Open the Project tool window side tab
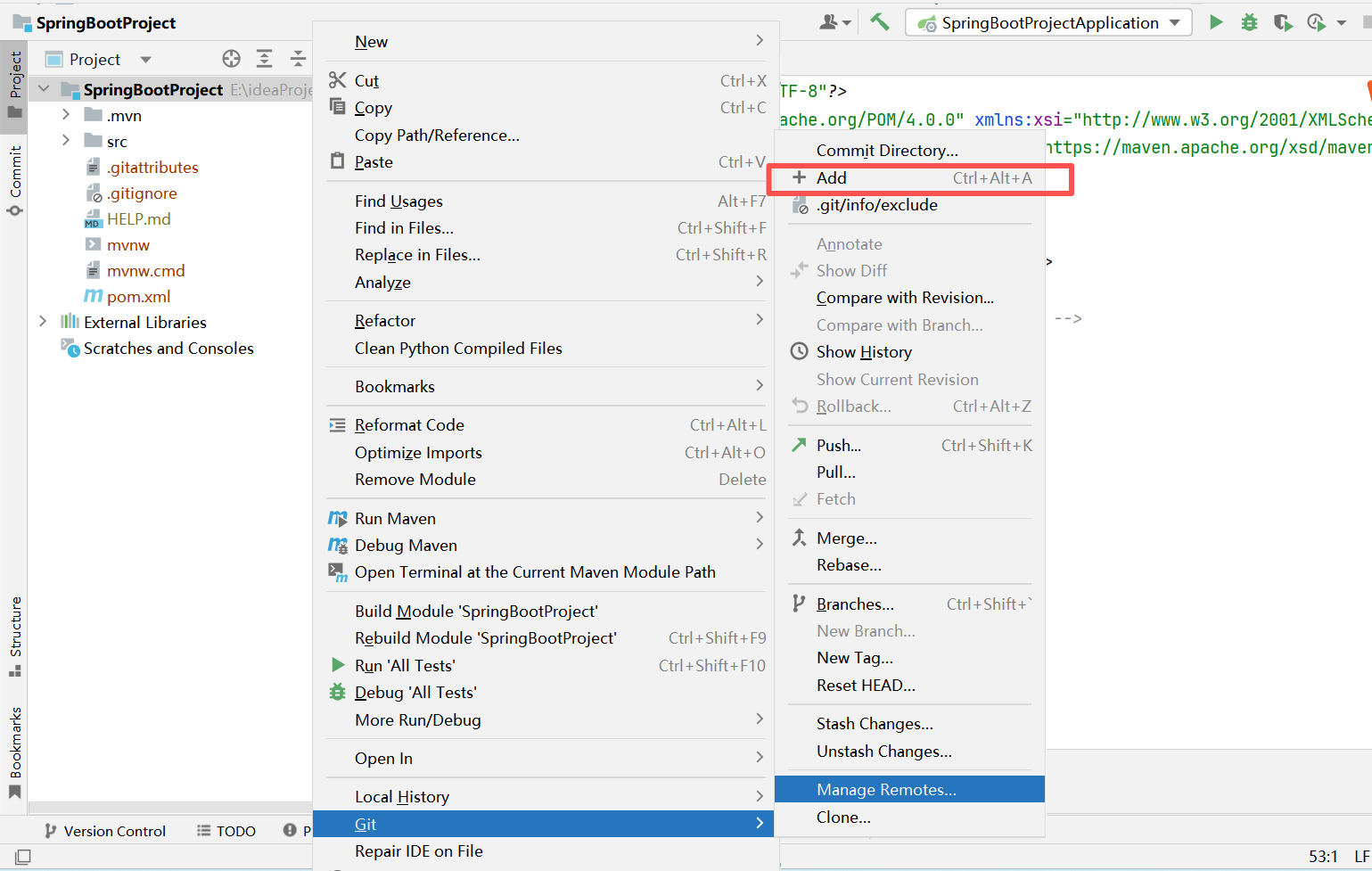This screenshot has width=1372, height=871. pos(14,85)
